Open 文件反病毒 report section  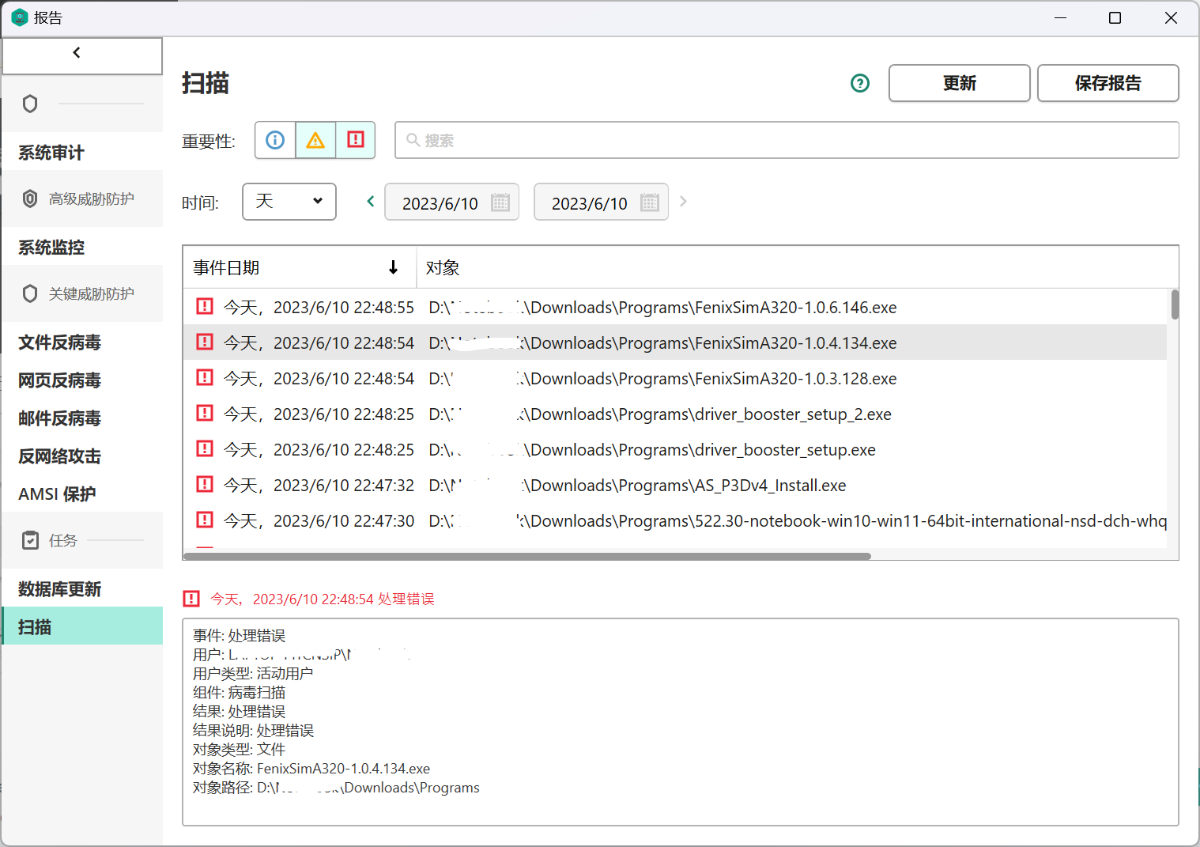click(x=82, y=342)
